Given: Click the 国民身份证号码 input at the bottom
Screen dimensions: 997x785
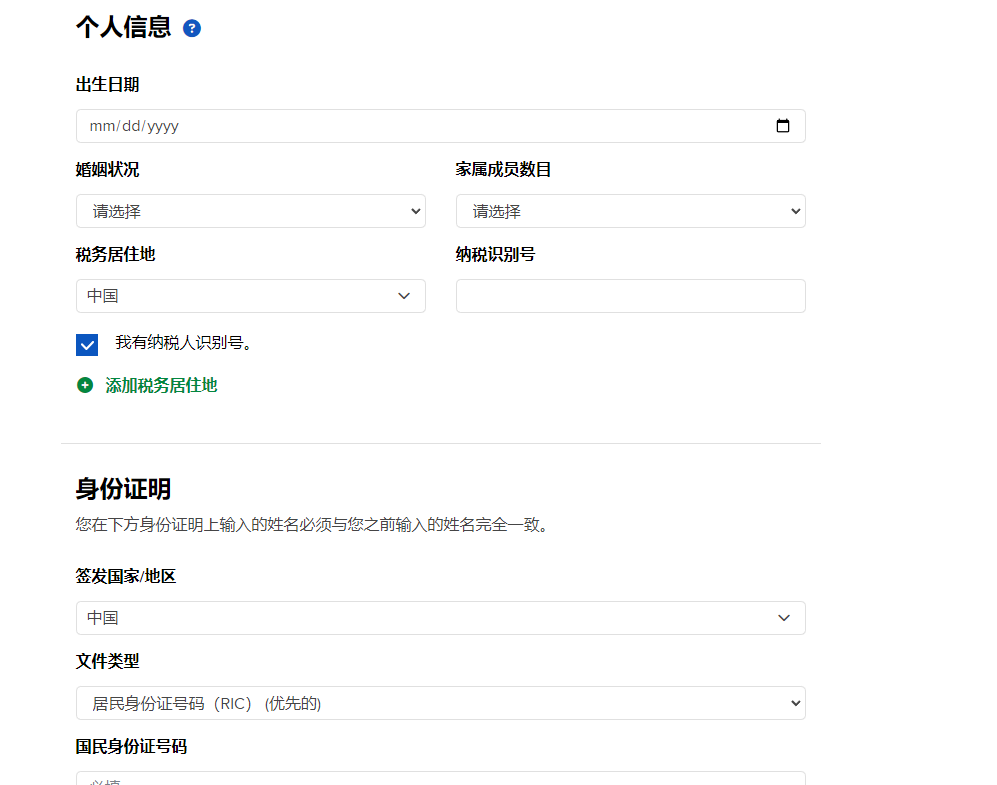Looking at the screenshot, I should [x=440, y=778].
